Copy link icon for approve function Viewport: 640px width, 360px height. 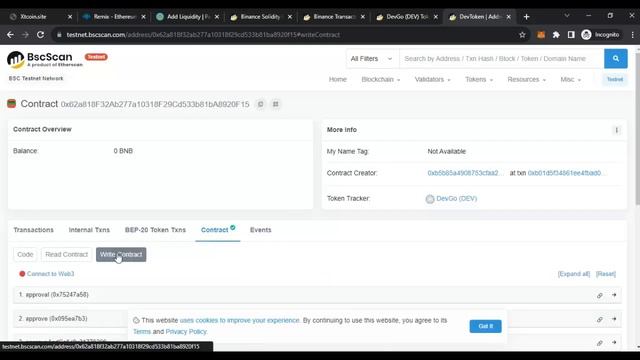click(600, 319)
